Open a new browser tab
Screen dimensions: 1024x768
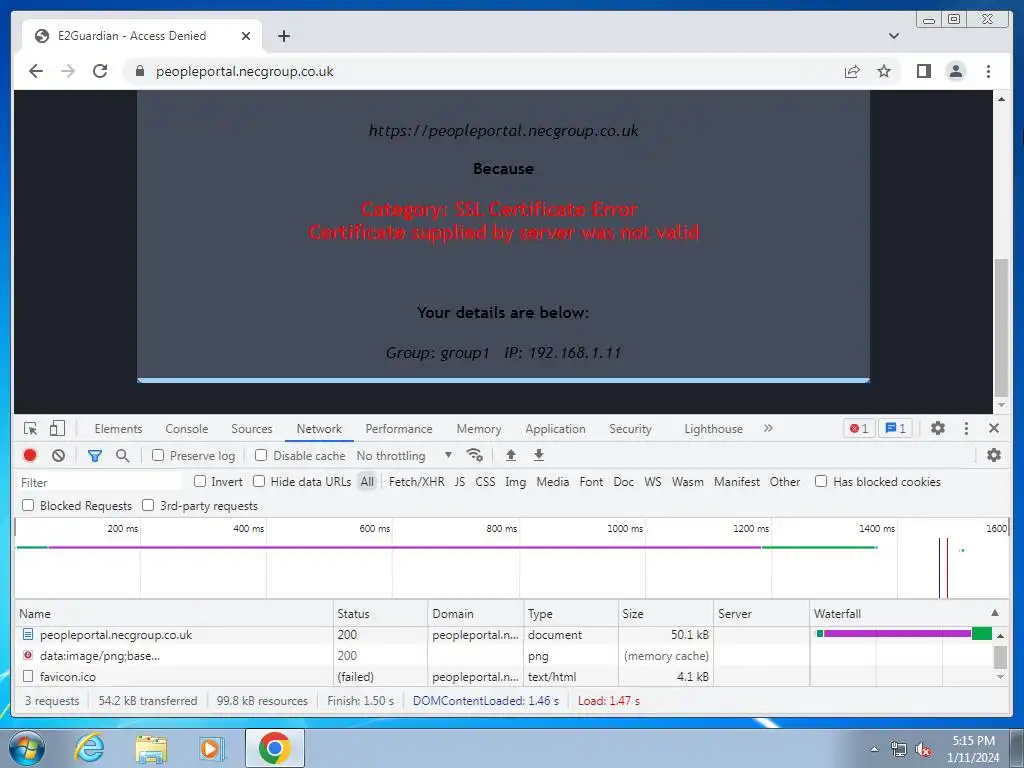[283, 36]
